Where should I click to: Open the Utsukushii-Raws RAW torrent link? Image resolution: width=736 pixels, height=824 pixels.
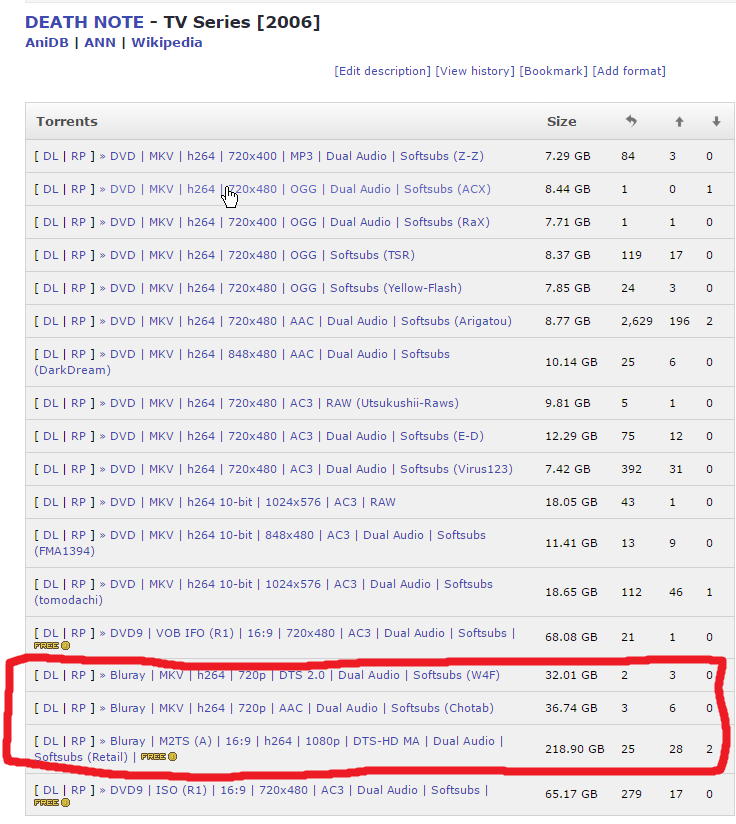tap(284, 403)
